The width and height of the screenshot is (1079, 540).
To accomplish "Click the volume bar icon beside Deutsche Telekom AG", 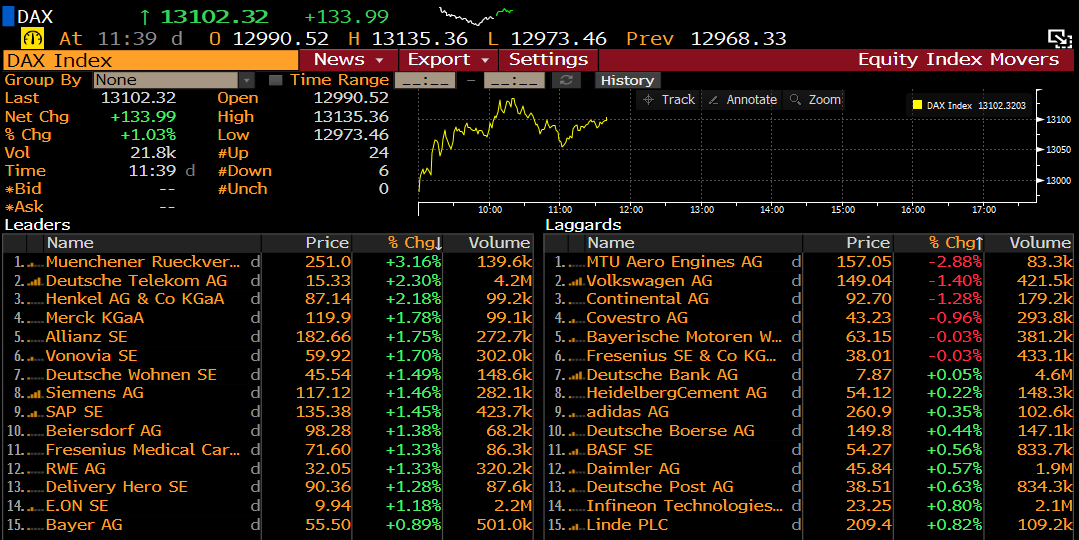I will coord(34,281).
